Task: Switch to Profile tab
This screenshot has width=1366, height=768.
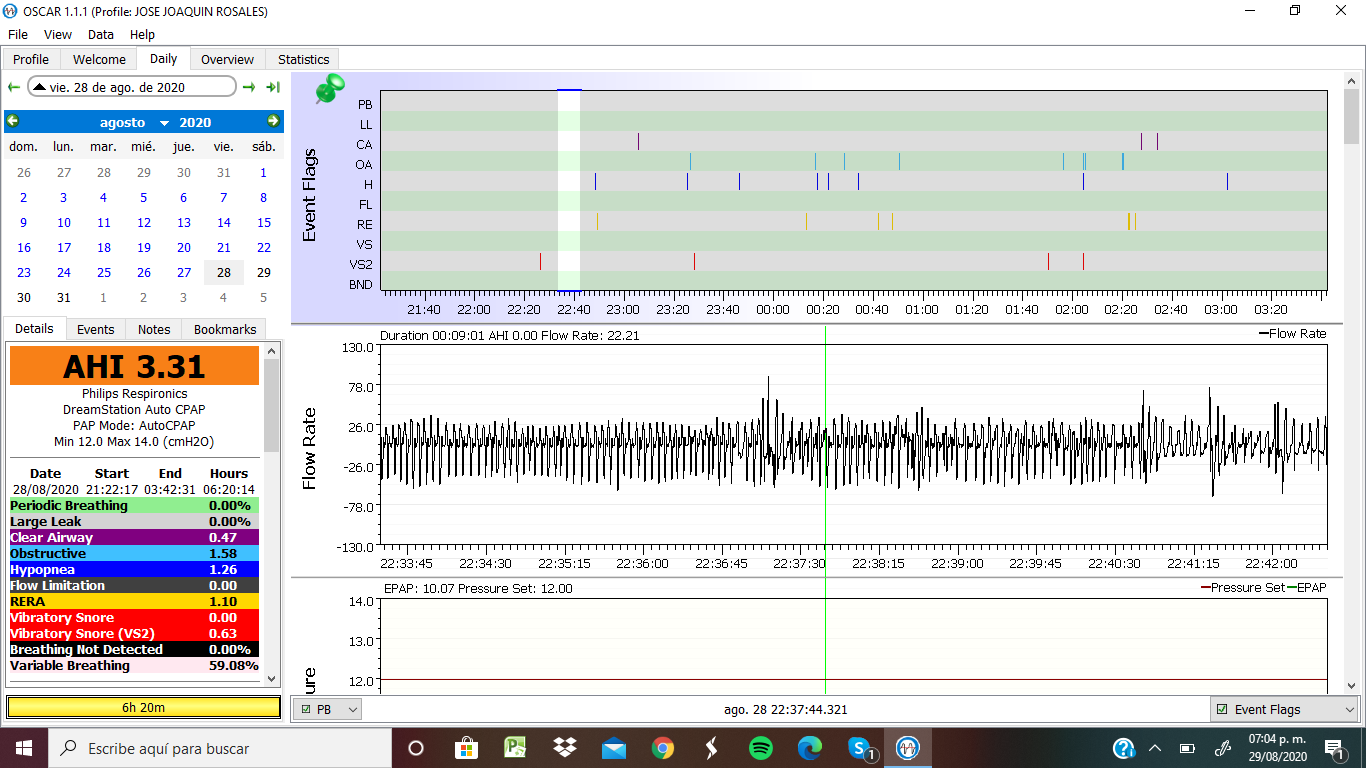Action: tap(31, 59)
